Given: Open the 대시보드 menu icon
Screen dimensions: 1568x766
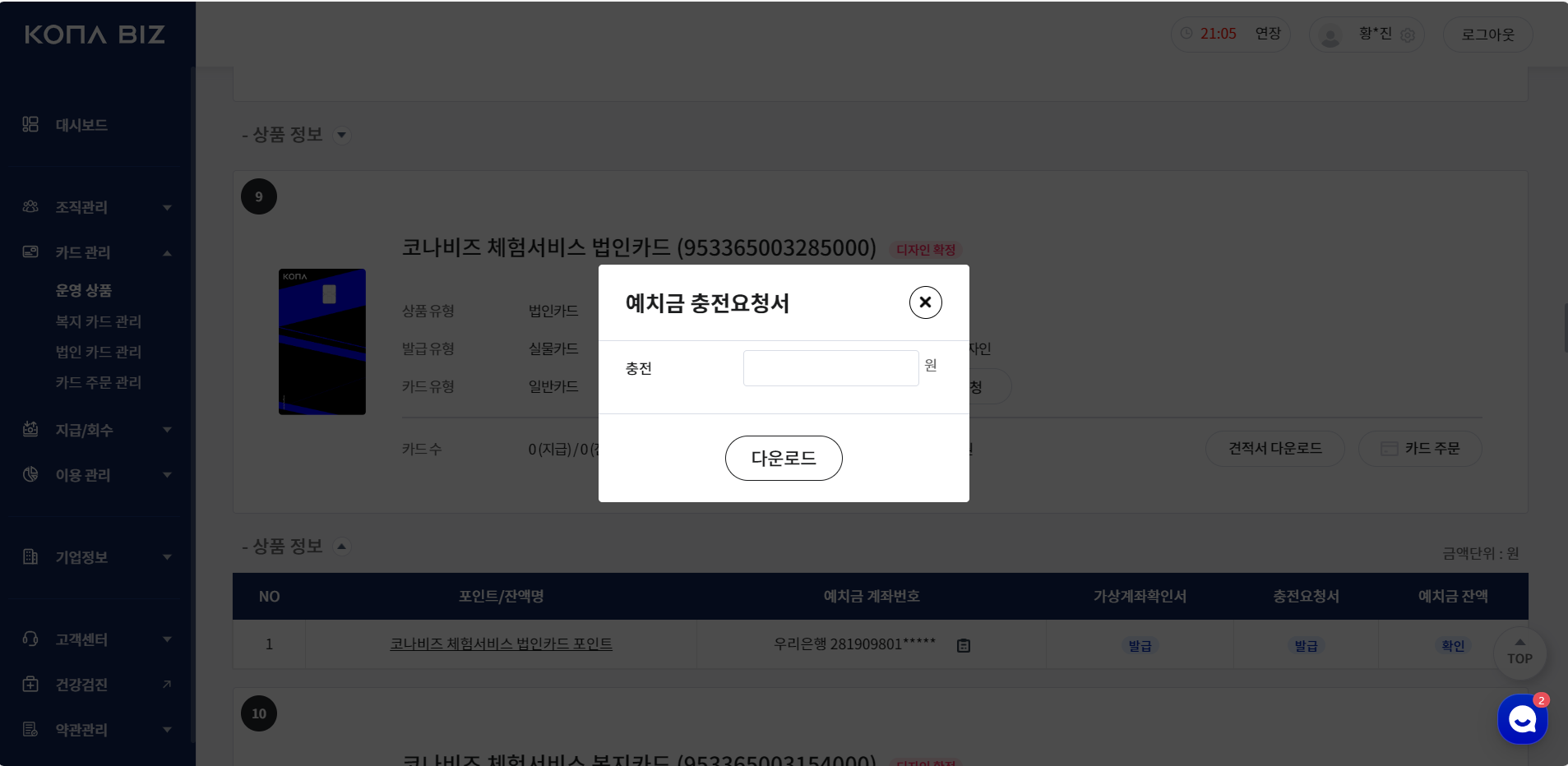Looking at the screenshot, I should coord(30,124).
